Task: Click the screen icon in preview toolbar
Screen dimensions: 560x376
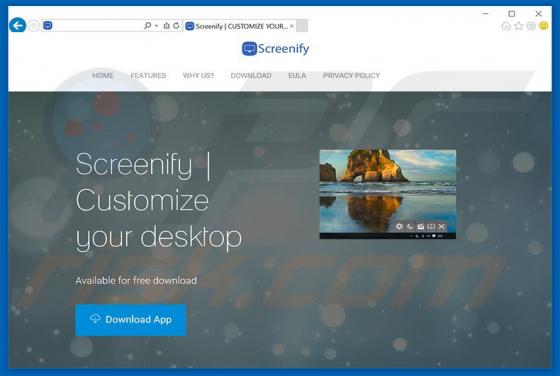Action: click(x=431, y=226)
